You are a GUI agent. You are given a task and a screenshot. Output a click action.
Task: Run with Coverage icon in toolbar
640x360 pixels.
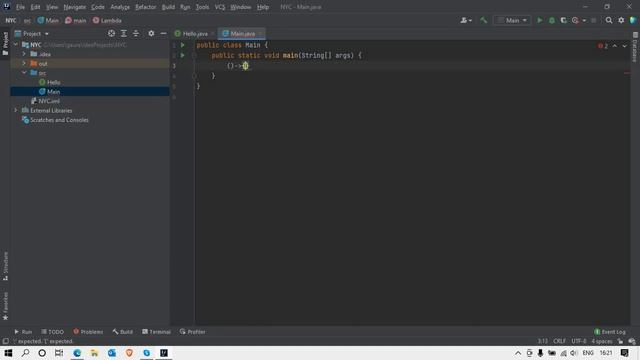point(564,20)
